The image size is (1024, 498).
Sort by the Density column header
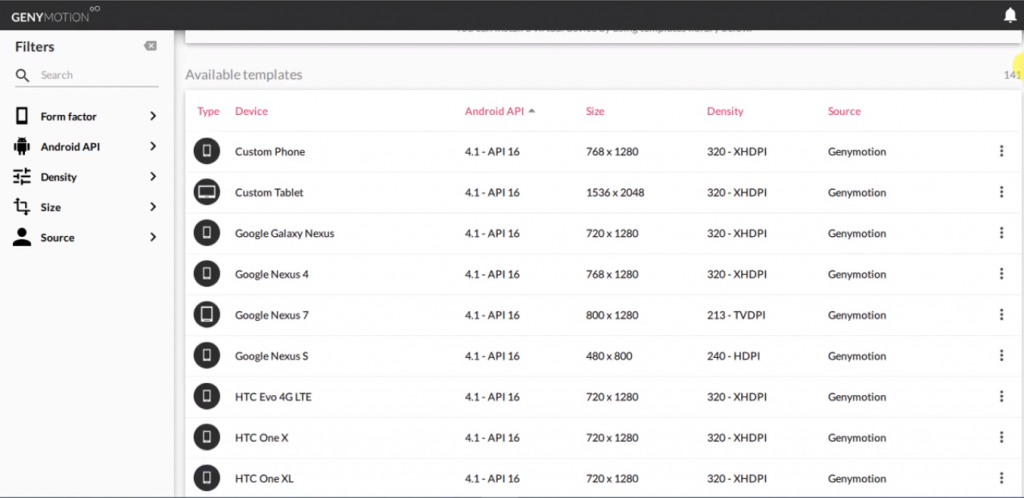[x=725, y=112]
